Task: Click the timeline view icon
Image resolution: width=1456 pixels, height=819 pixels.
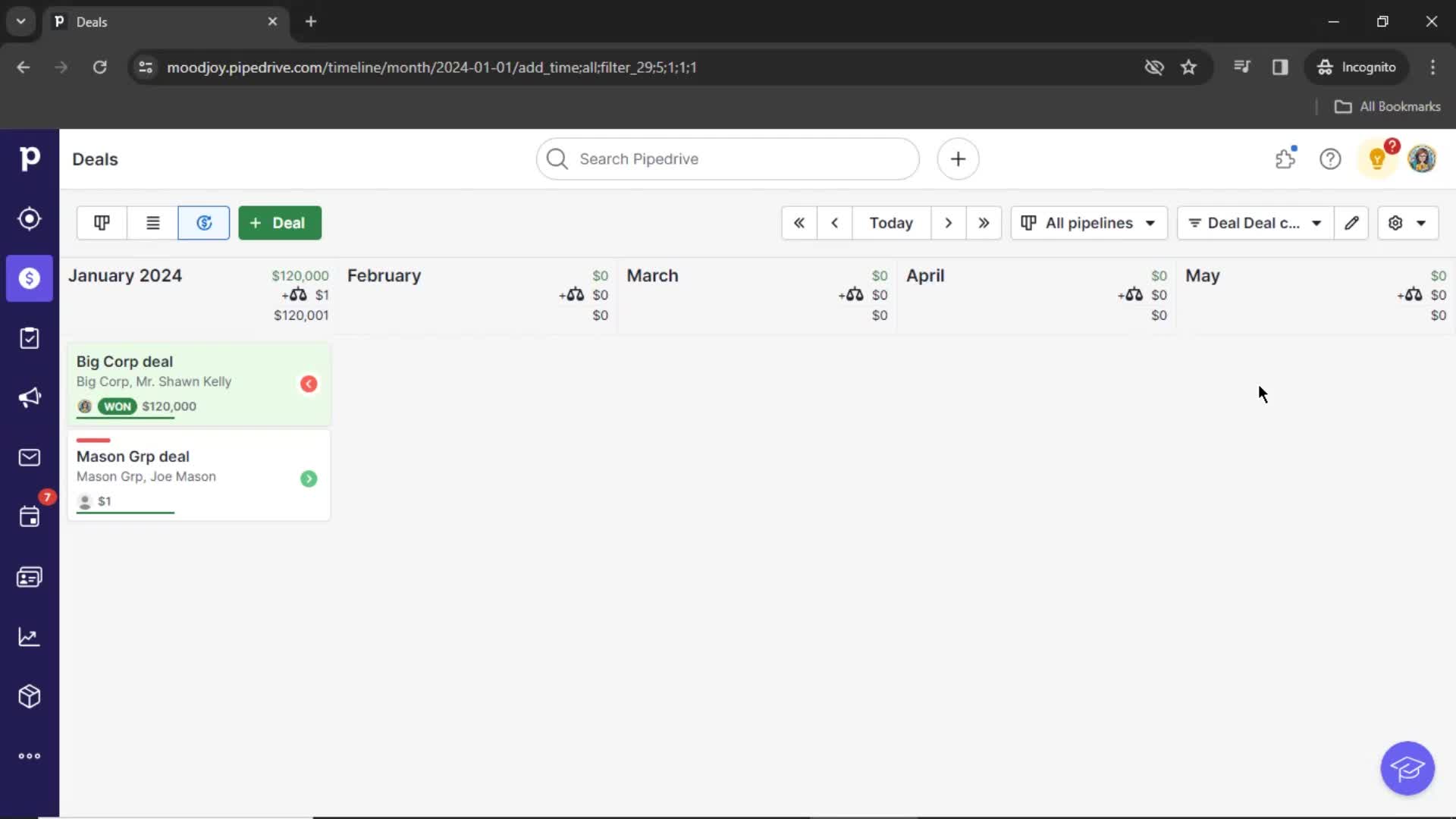Action: pyautogui.click(x=204, y=222)
